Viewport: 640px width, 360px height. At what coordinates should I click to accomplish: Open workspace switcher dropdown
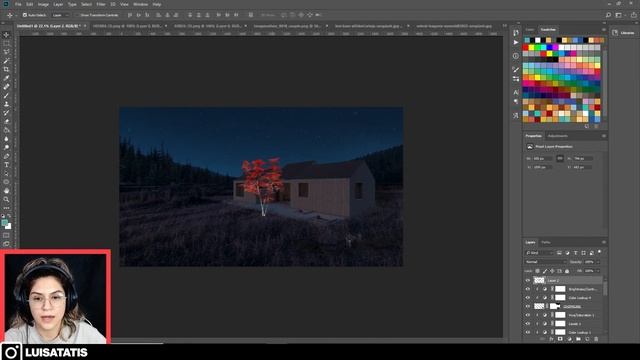(x=620, y=15)
